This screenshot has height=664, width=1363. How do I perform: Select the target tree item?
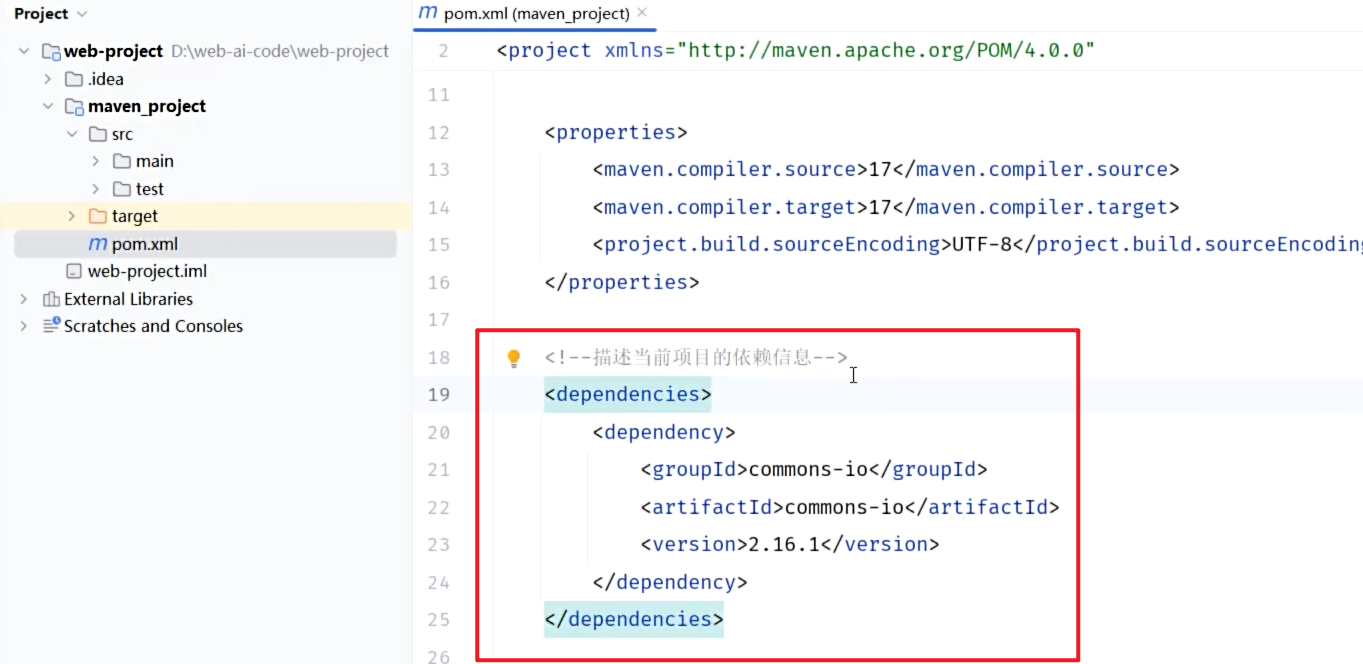135,216
